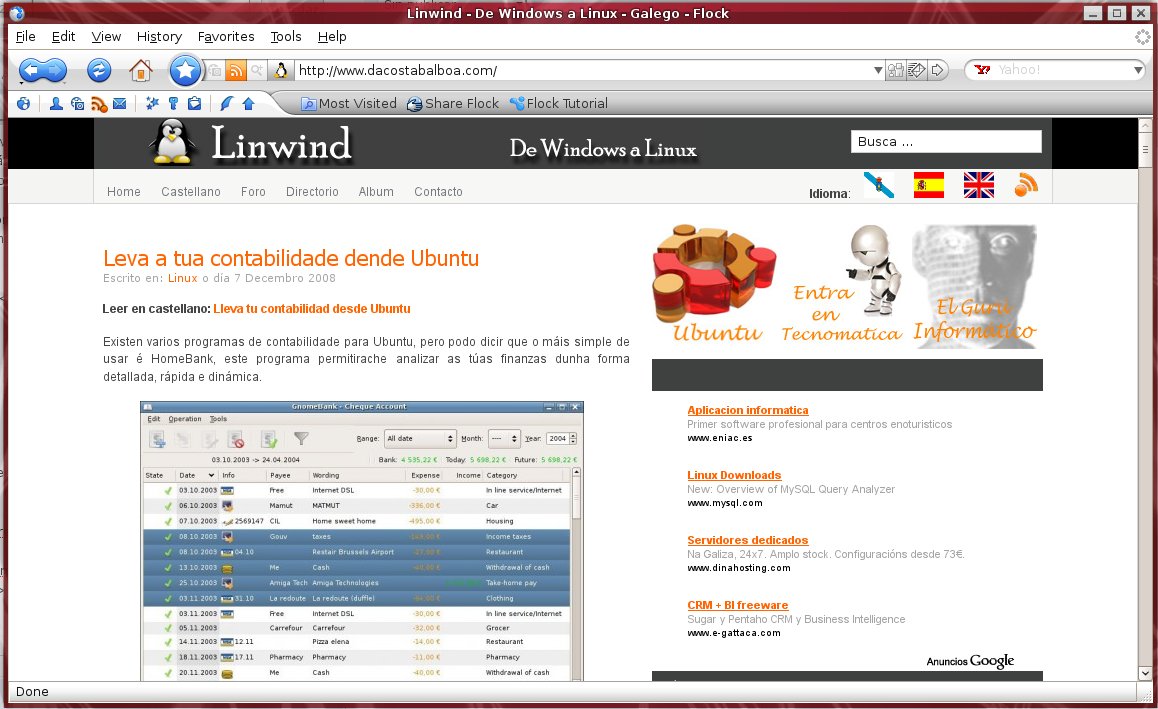Open the site's orange RSS feed icon
Viewport: 1158px width, 709px height.
tap(1026, 185)
